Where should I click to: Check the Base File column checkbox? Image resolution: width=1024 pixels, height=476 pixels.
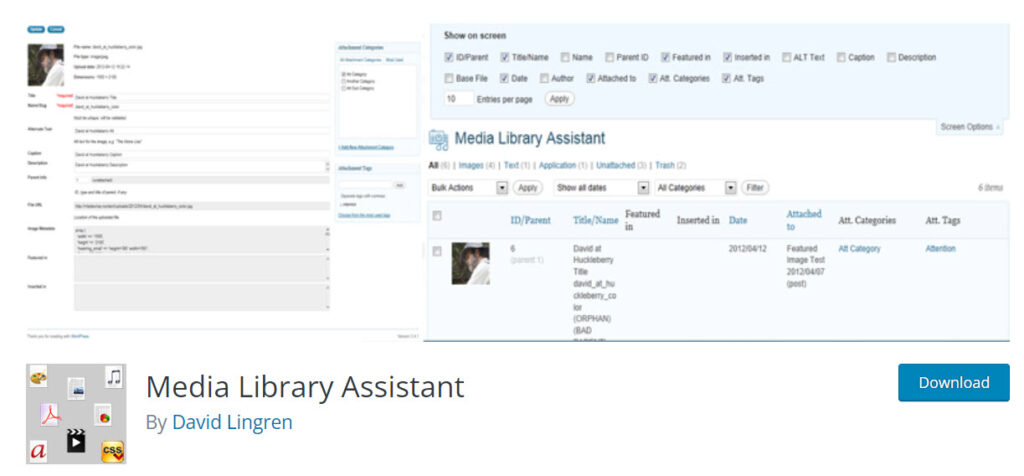[x=449, y=78]
